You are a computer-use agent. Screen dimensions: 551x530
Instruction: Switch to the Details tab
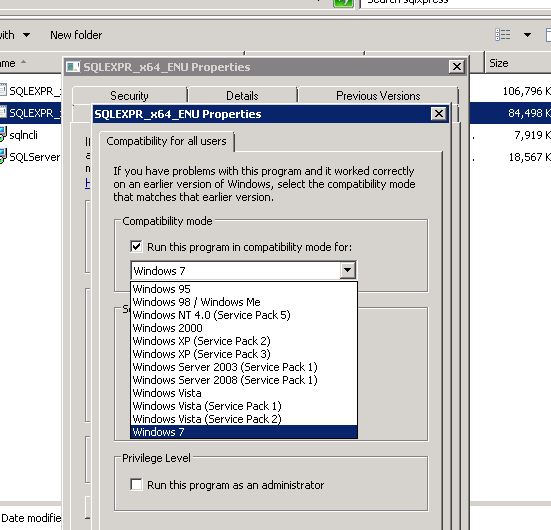(x=242, y=96)
